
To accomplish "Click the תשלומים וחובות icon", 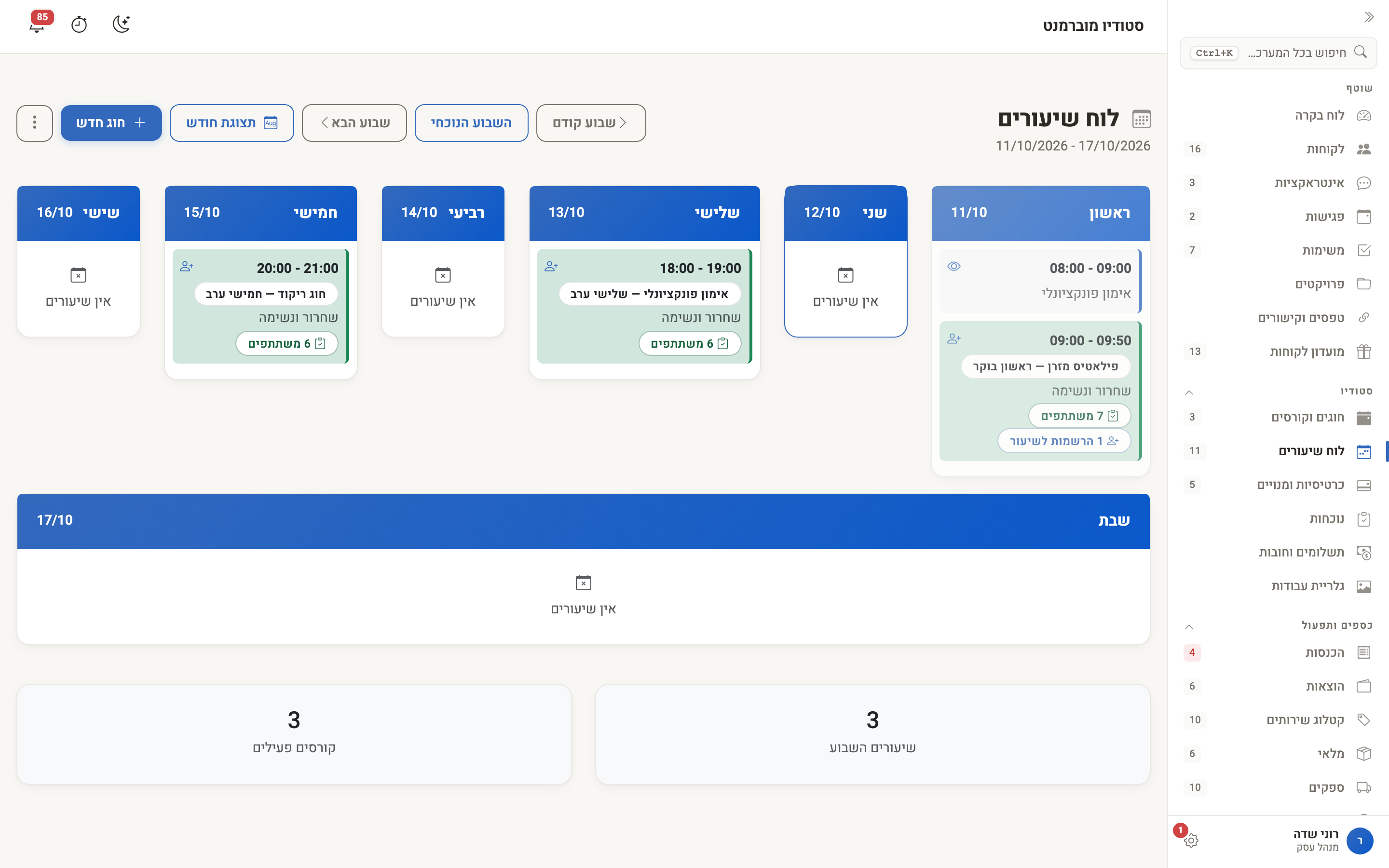I will (x=1364, y=552).
